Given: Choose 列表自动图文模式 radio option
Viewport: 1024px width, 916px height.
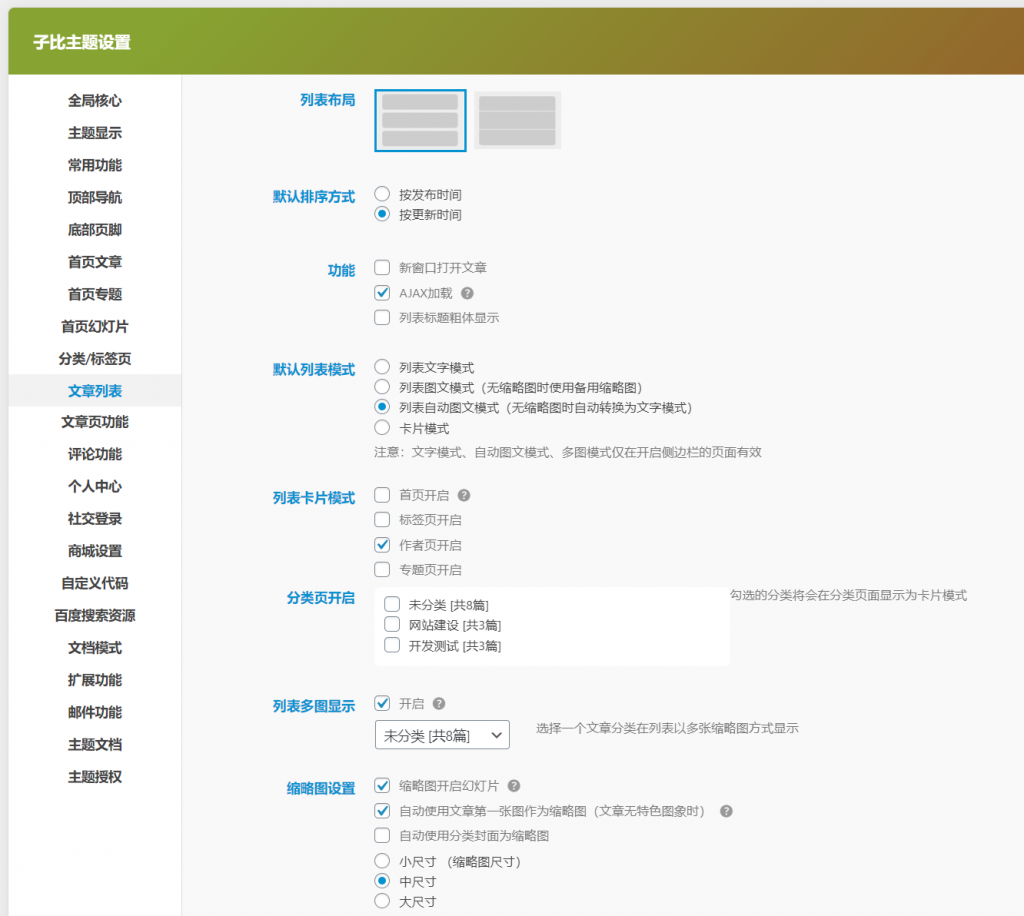Looking at the screenshot, I should 382,407.
